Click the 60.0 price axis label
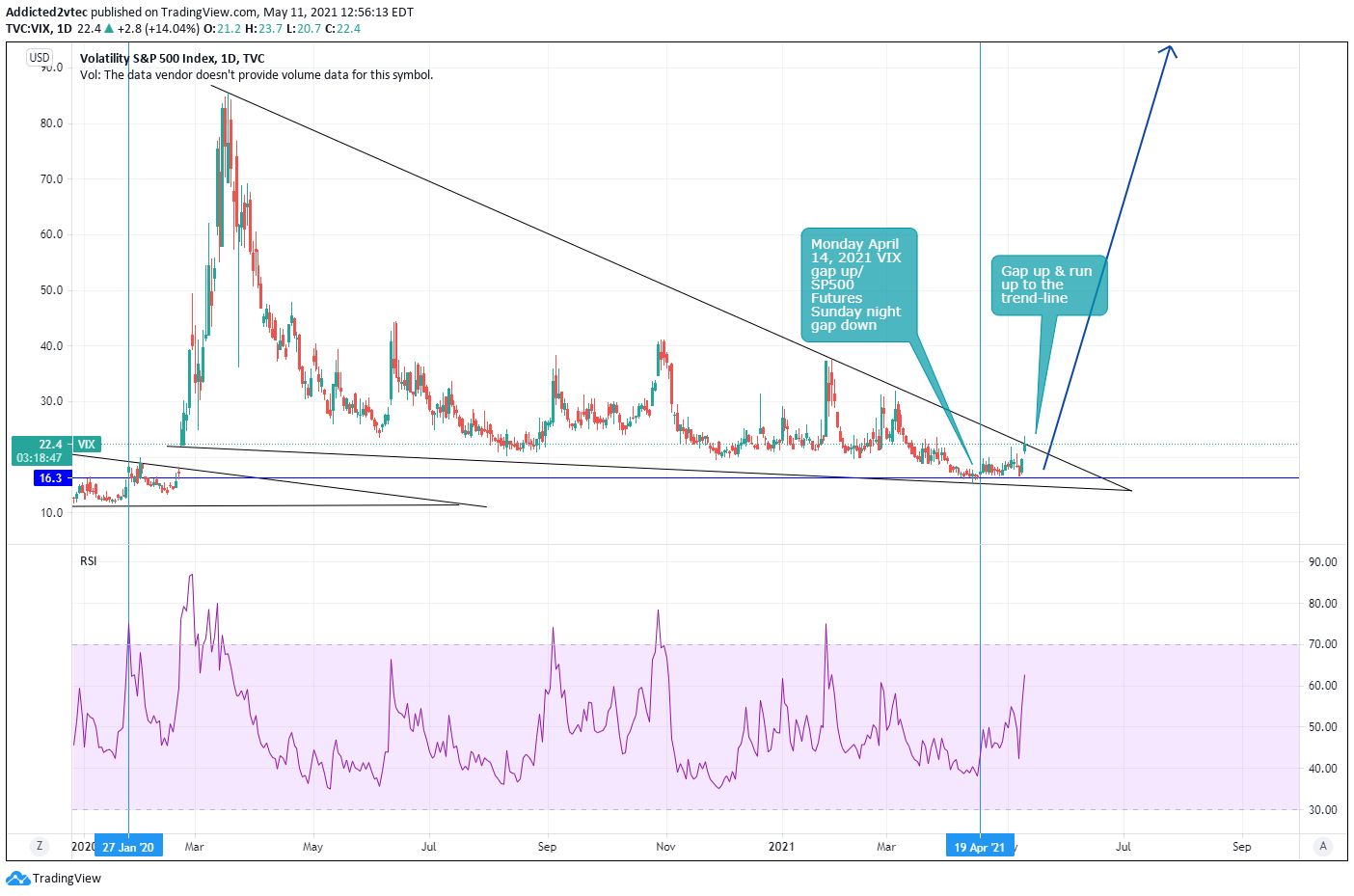1354x896 pixels. [51, 234]
